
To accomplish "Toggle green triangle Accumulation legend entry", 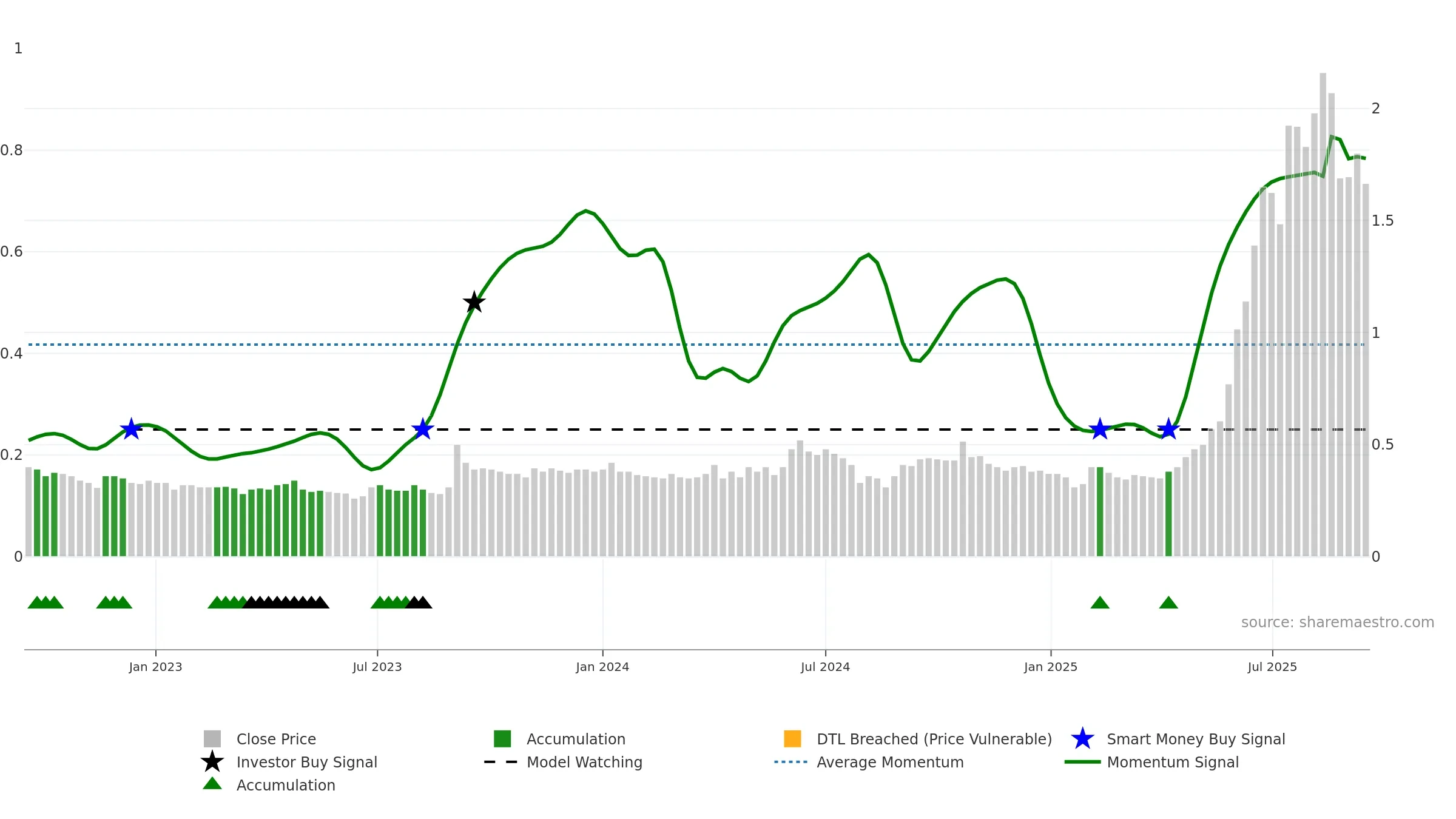I will [x=269, y=785].
